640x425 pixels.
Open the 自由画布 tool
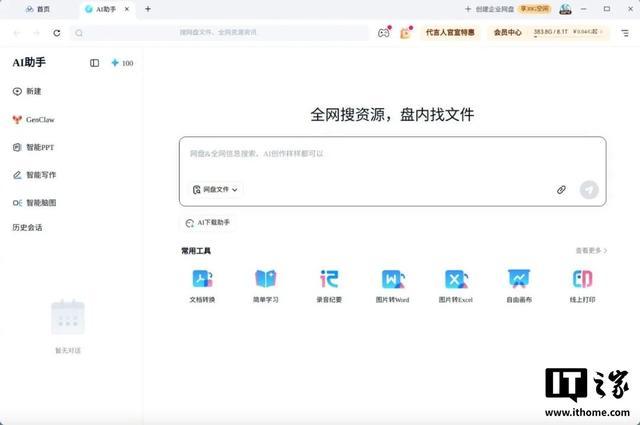tap(519, 286)
